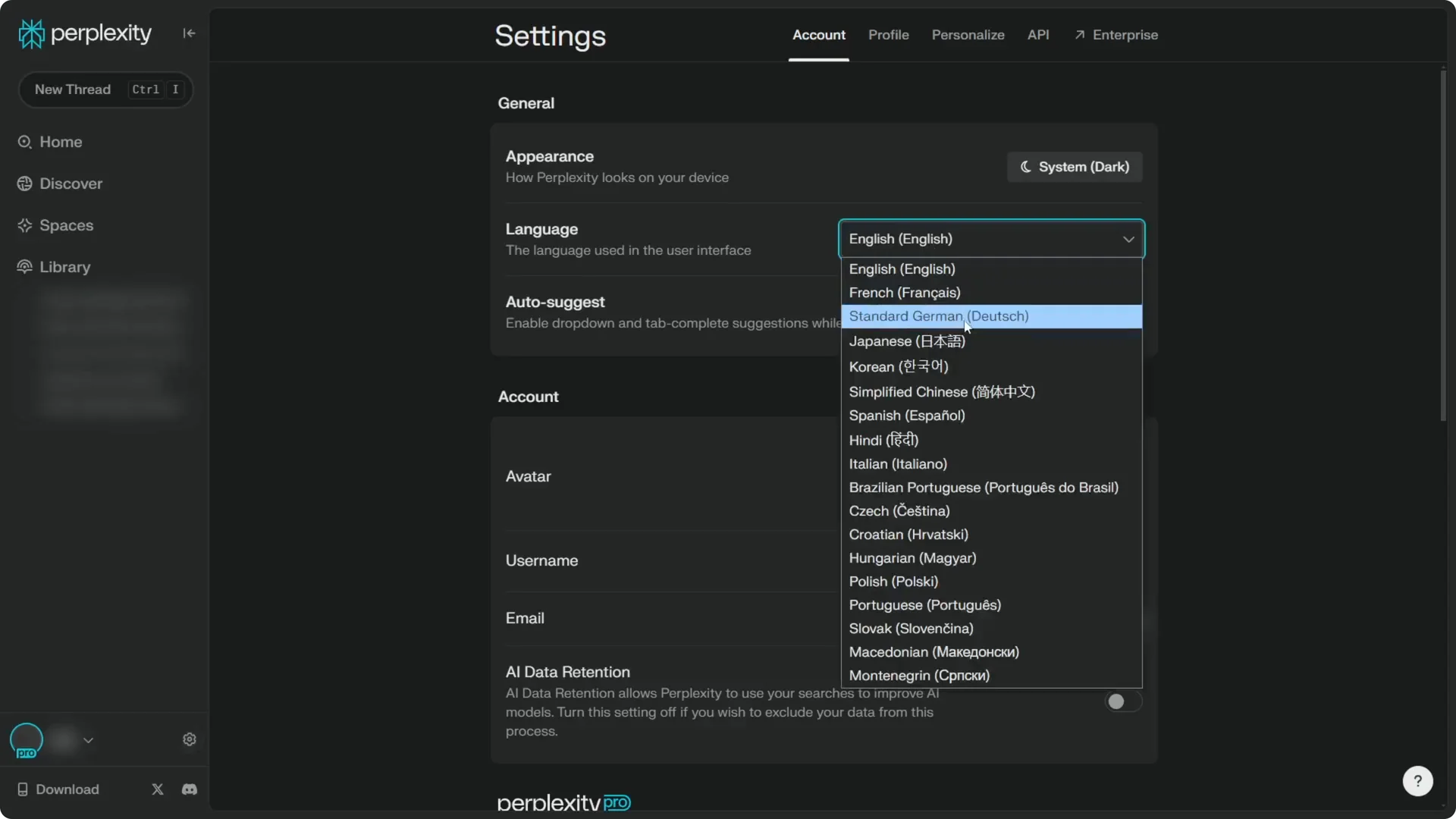
Task: Switch to the Profile settings tab
Action: 888,34
